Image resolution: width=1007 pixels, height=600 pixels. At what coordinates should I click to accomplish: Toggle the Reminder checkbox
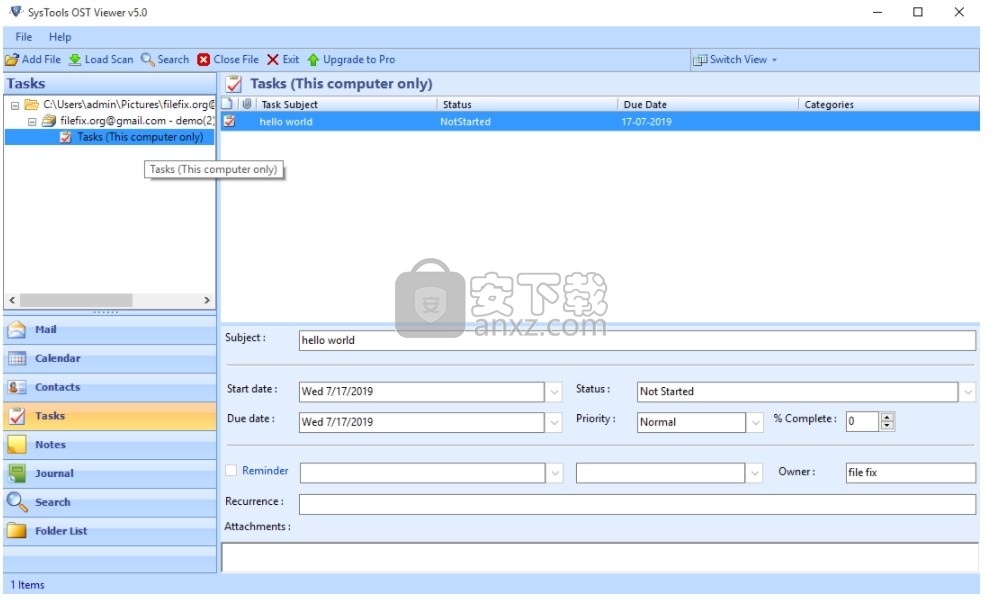coord(231,471)
